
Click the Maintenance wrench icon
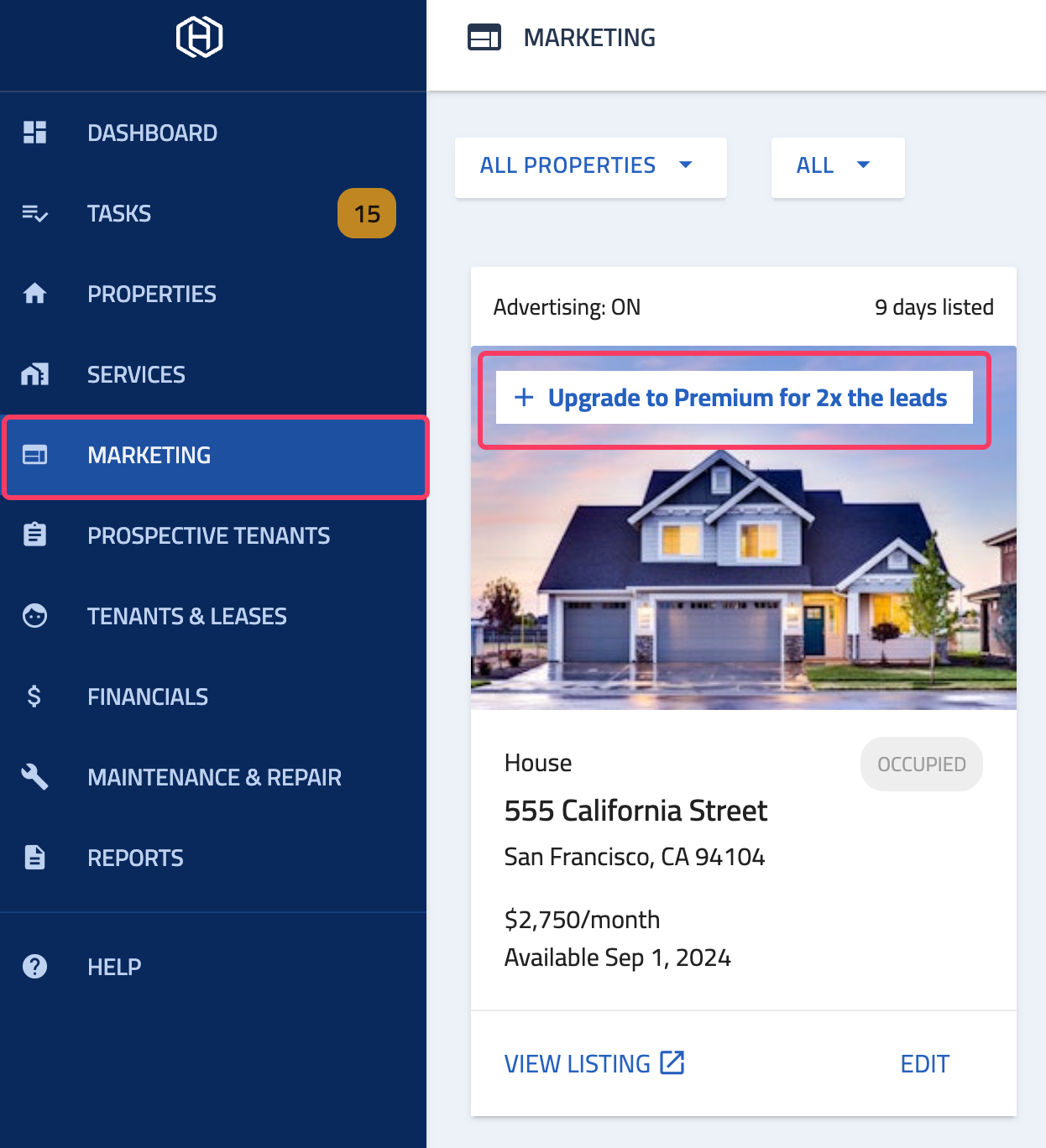34,777
